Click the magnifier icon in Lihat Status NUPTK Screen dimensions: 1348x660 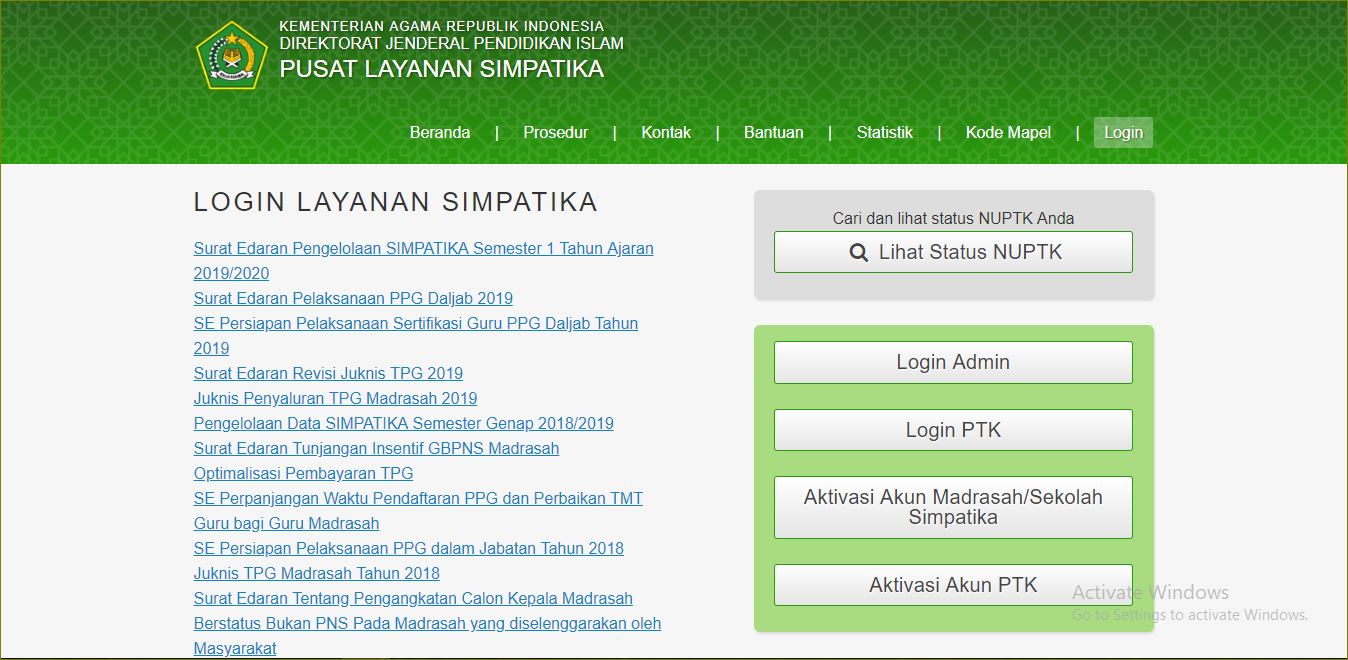click(x=859, y=253)
